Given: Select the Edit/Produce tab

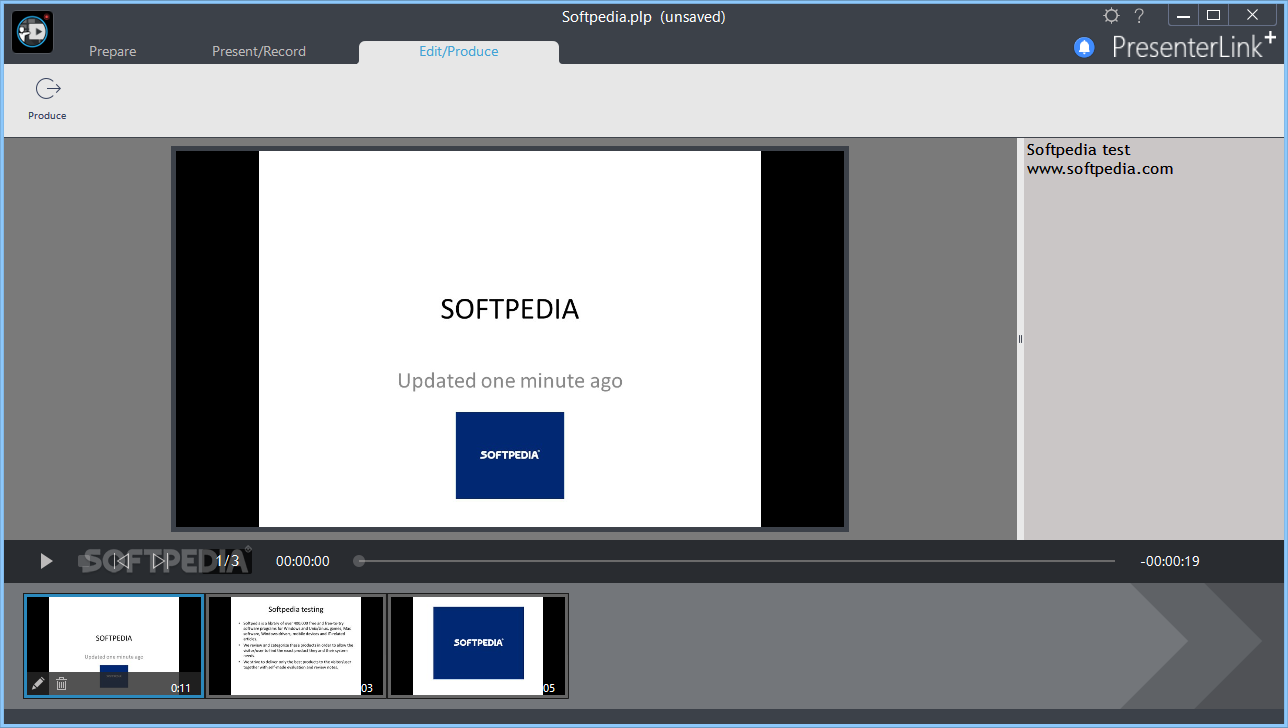Looking at the screenshot, I should click(459, 51).
